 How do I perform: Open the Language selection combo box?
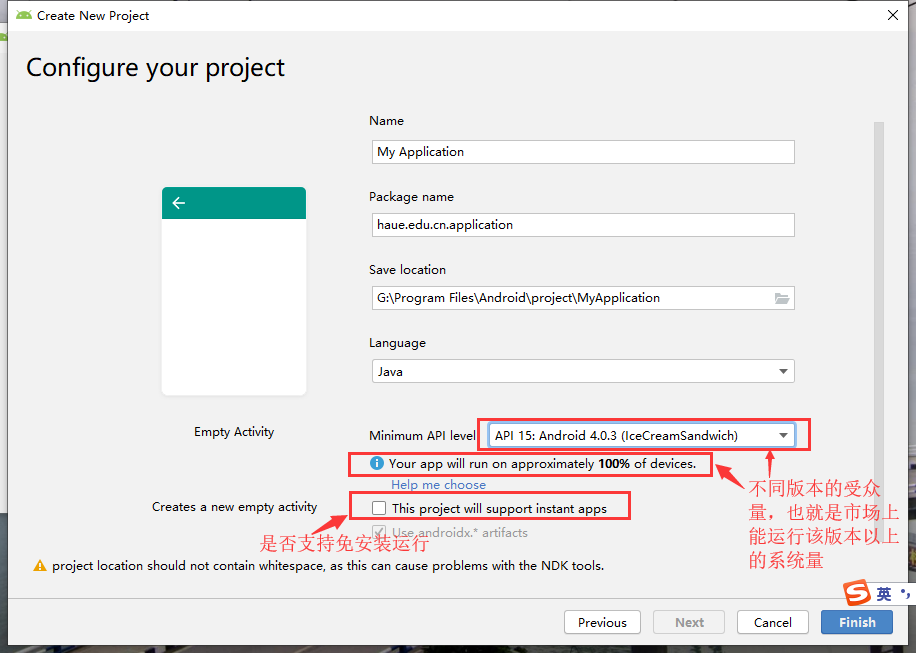(x=583, y=370)
